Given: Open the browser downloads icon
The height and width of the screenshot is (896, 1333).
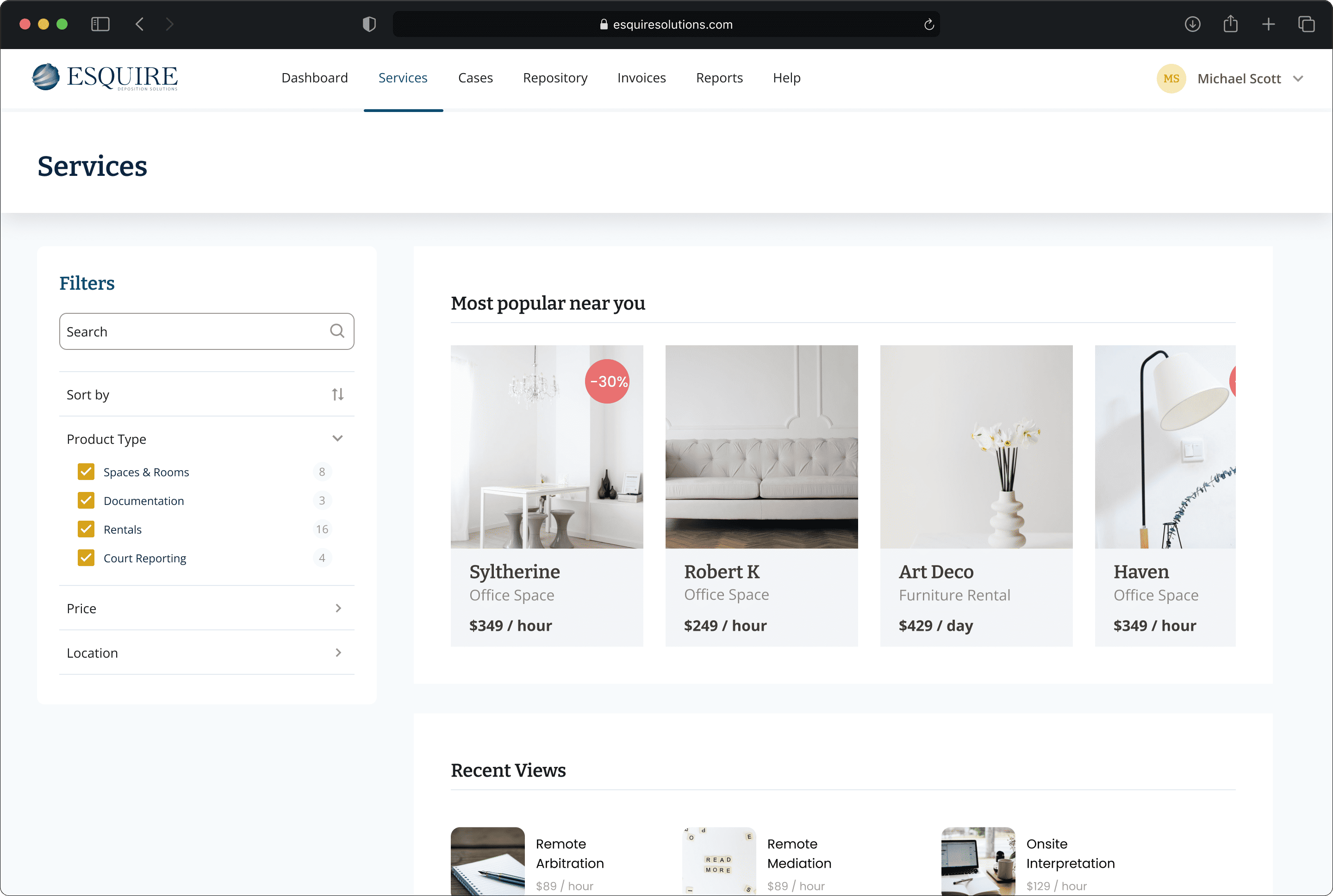Looking at the screenshot, I should [x=1192, y=24].
